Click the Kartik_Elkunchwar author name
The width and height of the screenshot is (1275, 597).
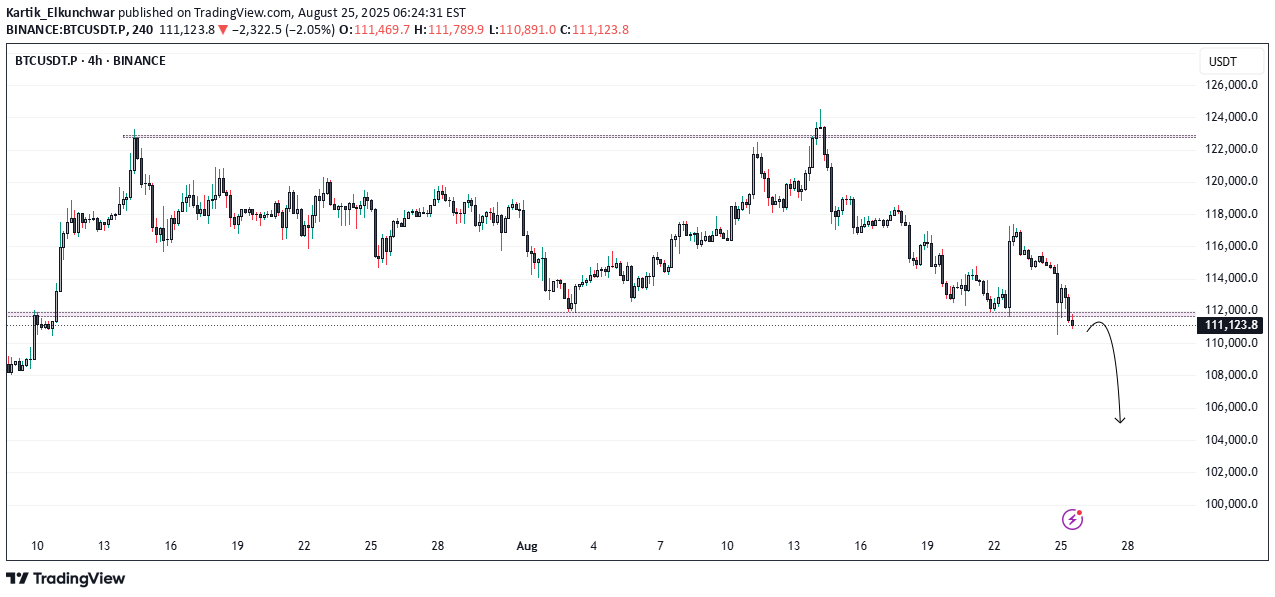tap(60, 12)
